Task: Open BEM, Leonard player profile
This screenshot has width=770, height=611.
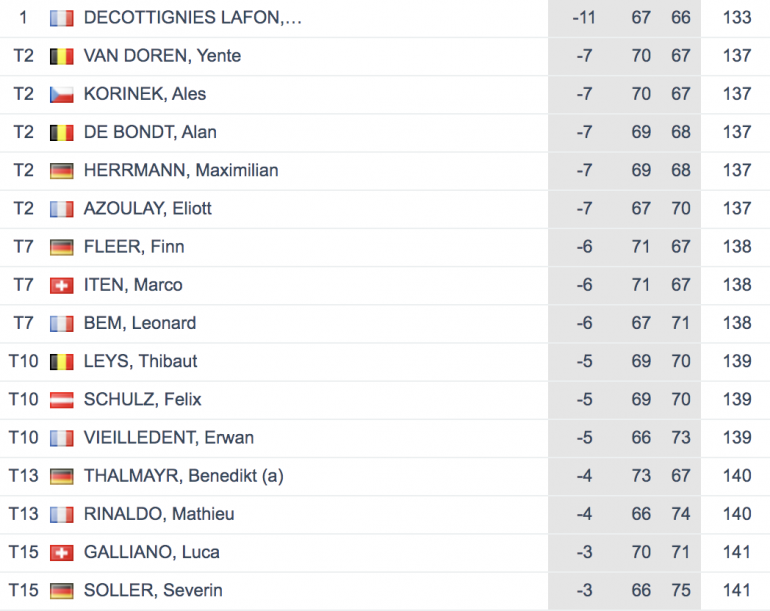Action: coord(140,323)
